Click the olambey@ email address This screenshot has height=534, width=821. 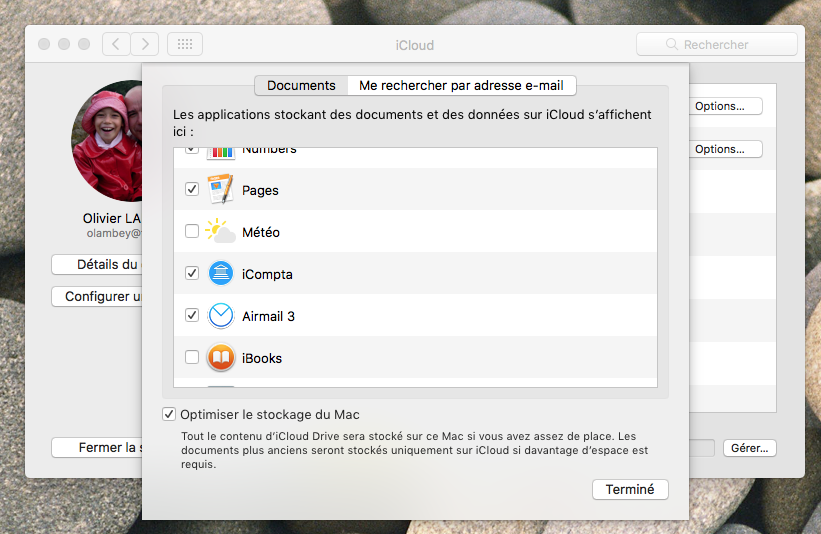[x=114, y=233]
